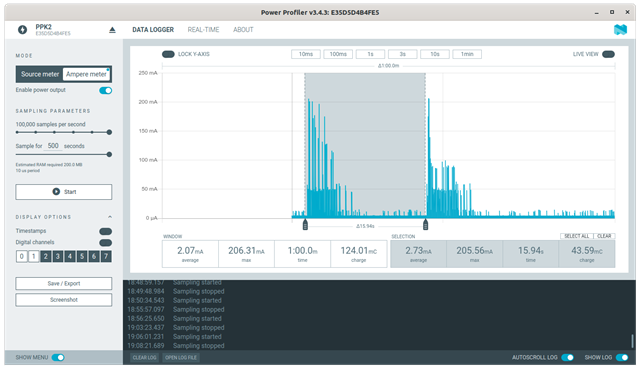Set the window to 10ms
This screenshot has height=369, width=640.
point(306,54)
